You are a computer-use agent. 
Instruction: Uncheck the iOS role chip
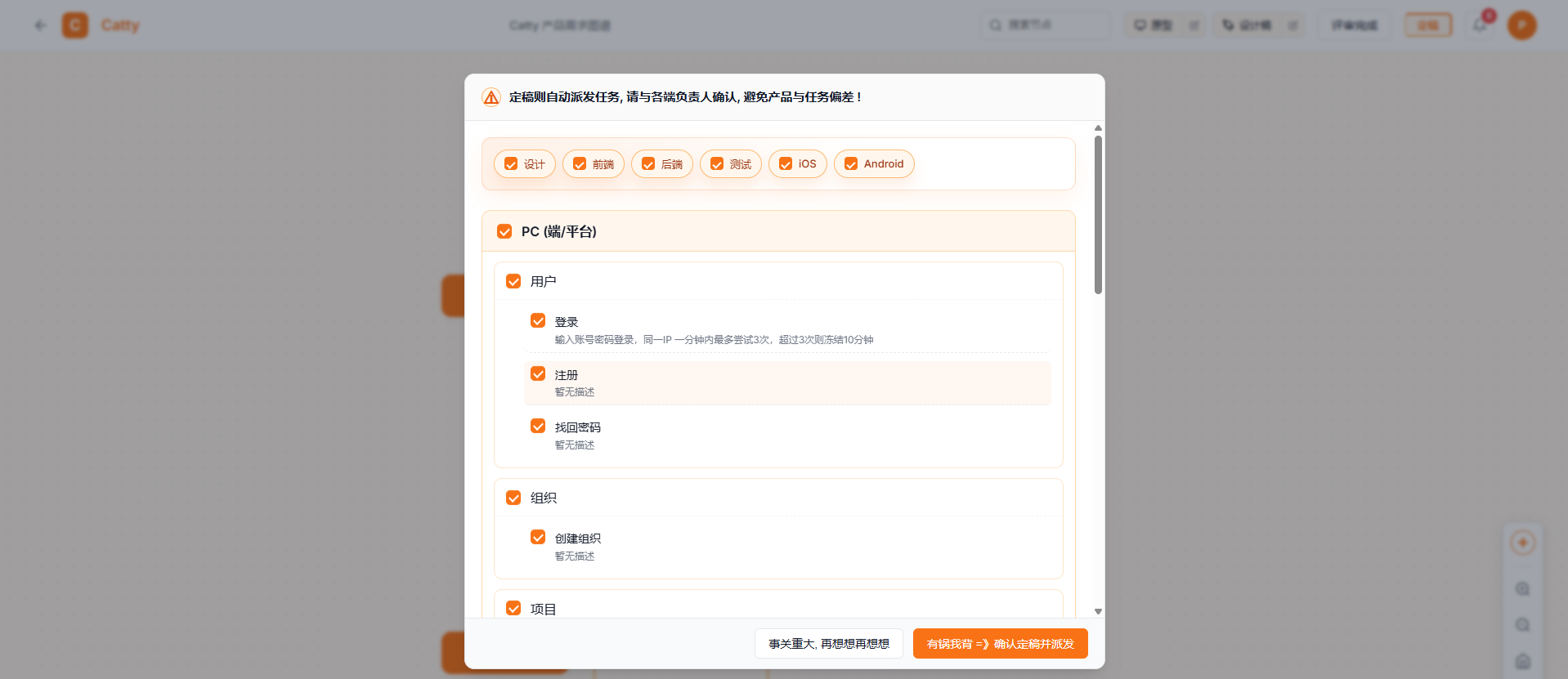[797, 164]
